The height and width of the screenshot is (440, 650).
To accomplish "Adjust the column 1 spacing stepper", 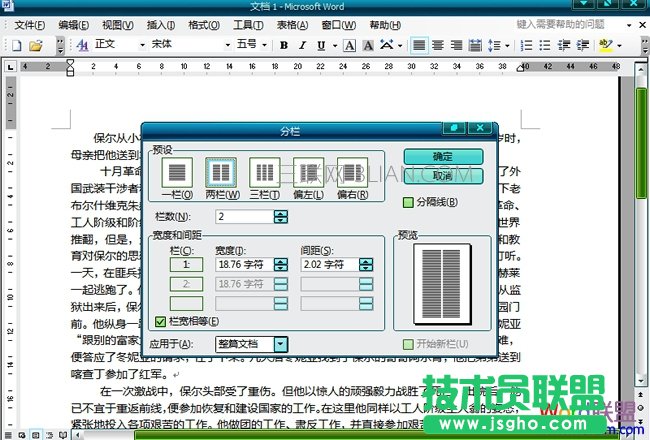I will pyautogui.click(x=366, y=265).
